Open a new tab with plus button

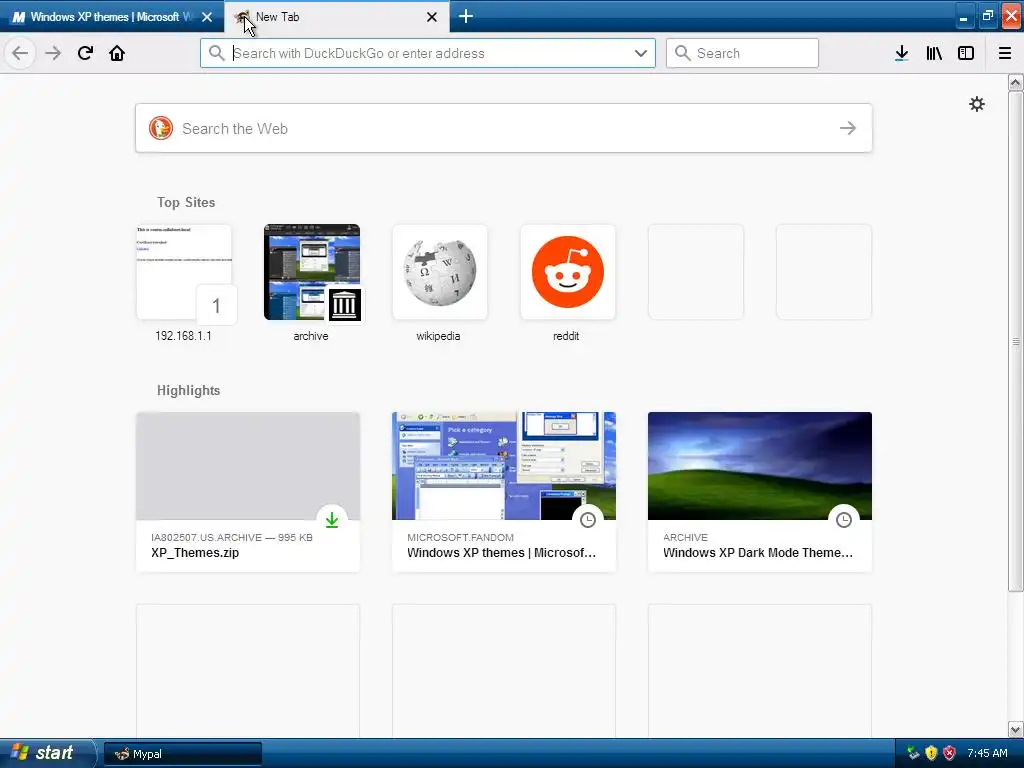click(466, 16)
